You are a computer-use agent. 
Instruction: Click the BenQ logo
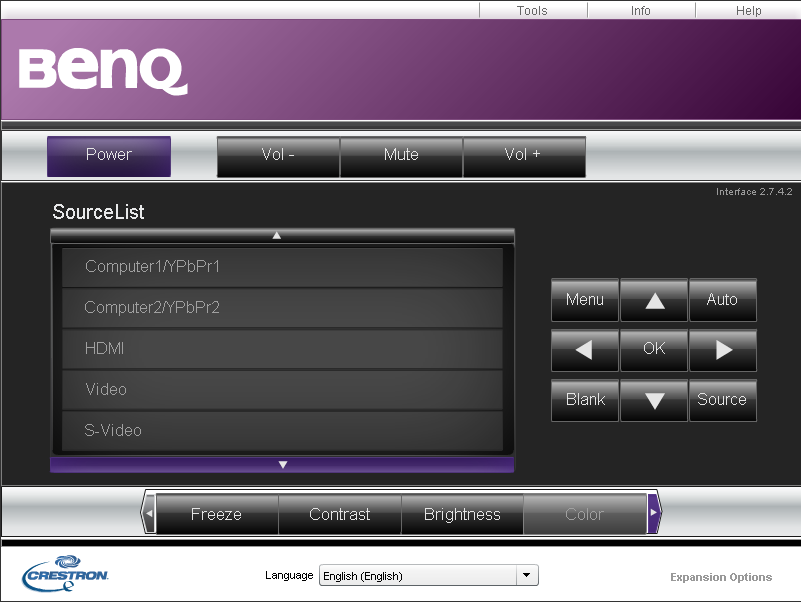[x=104, y=72]
